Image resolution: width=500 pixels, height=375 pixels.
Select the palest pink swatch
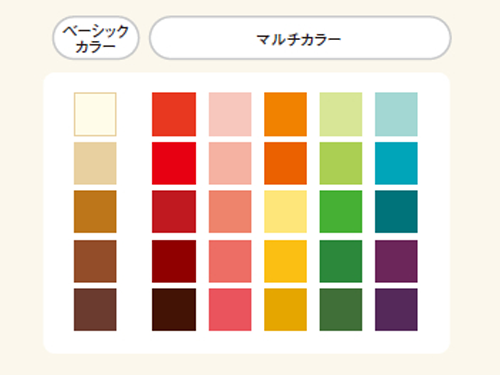[230, 114]
